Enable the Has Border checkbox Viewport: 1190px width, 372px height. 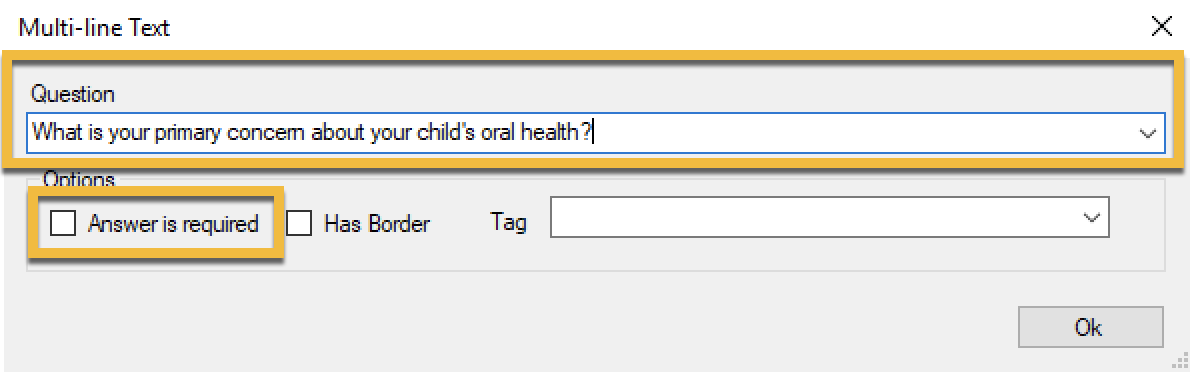[299, 223]
